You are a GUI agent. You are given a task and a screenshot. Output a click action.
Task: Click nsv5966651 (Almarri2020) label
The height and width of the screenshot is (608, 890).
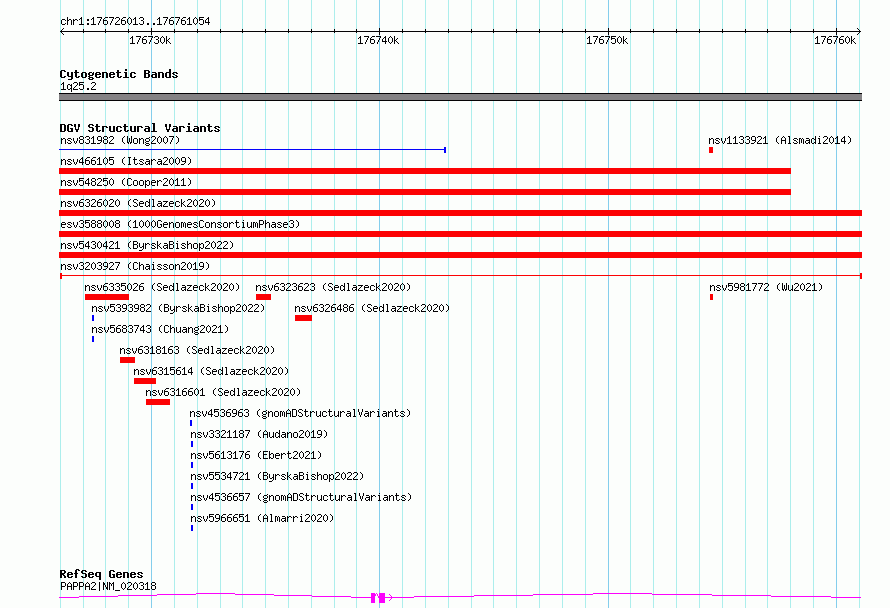pos(262,518)
